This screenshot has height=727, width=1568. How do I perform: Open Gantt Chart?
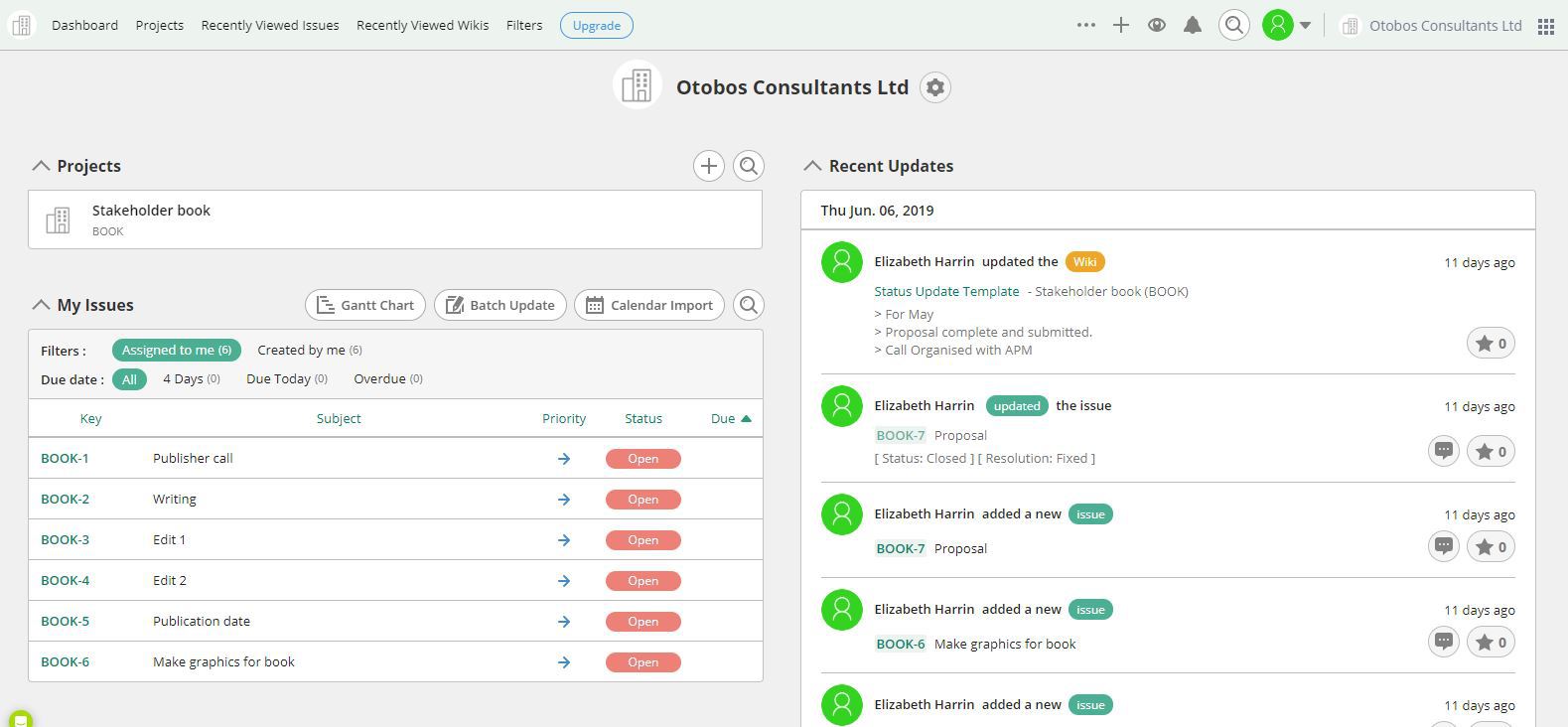(365, 305)
